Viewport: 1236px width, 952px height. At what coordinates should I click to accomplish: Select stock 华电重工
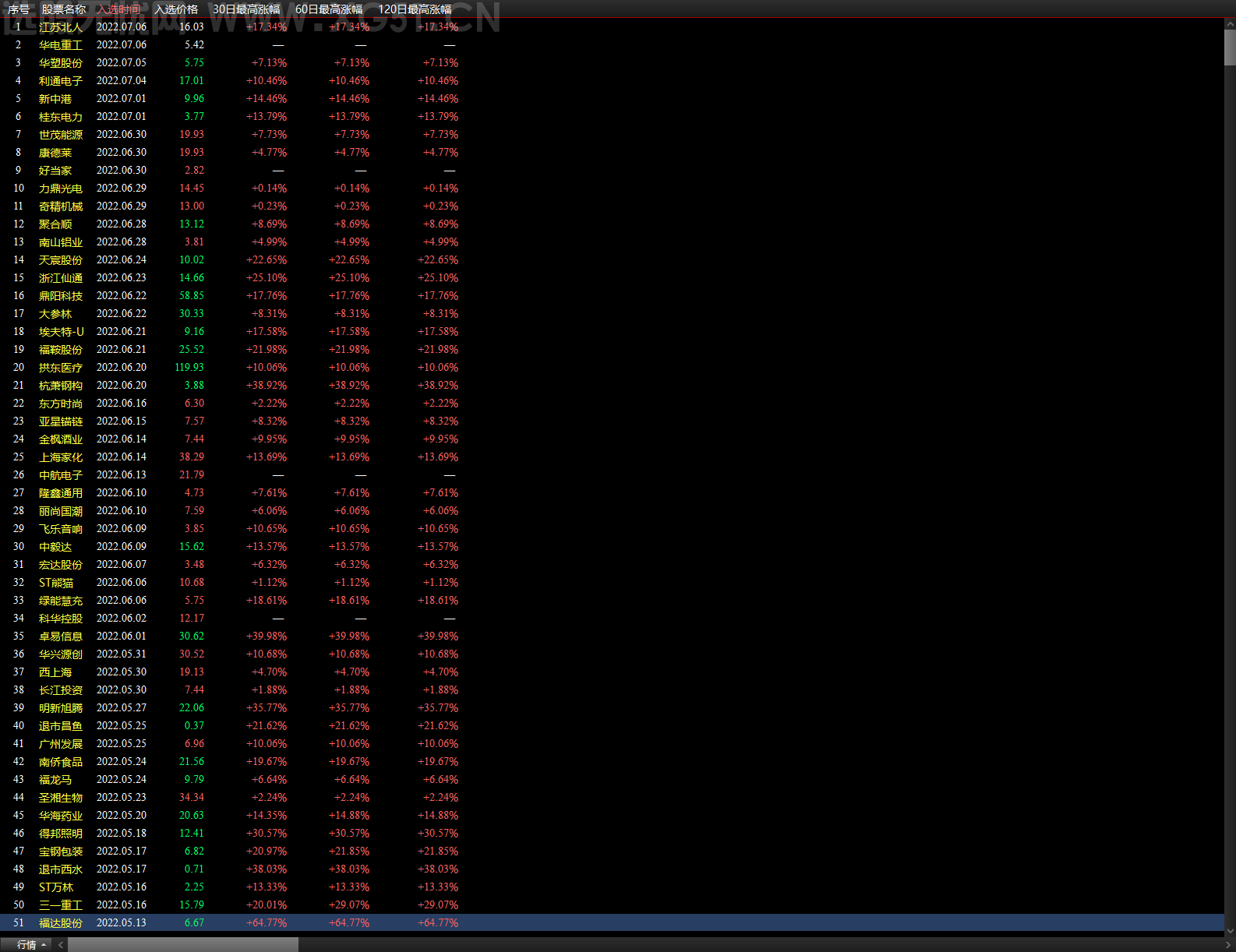coord(61,45)
